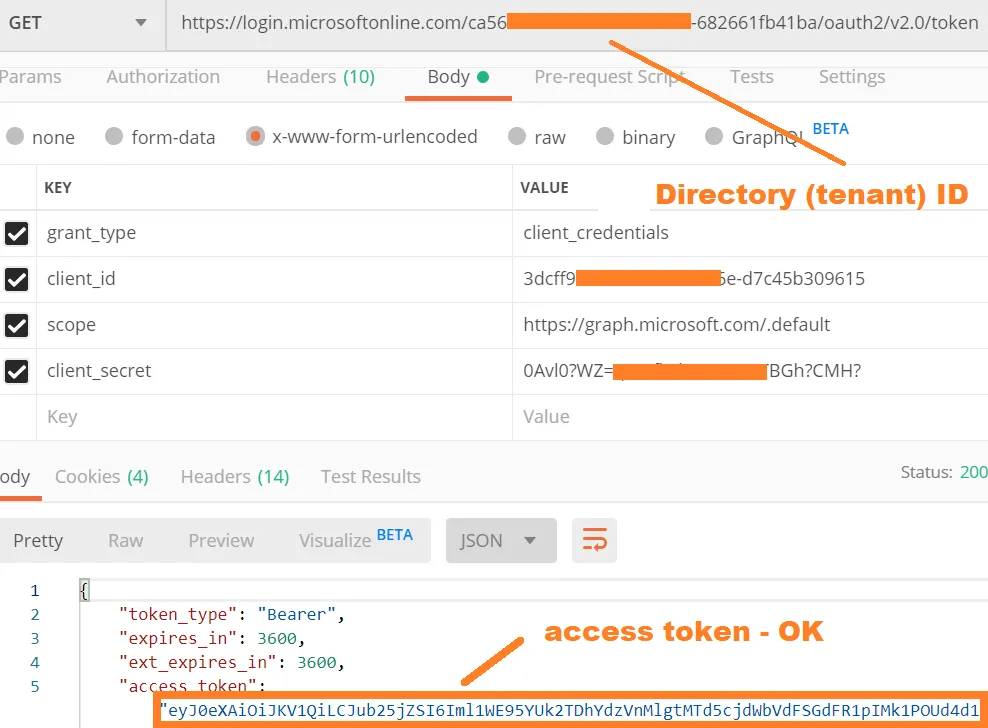Viewport: 988px width, 728px height.
Task: Uncheck the grant_type row checkbox
Action: 16,233
